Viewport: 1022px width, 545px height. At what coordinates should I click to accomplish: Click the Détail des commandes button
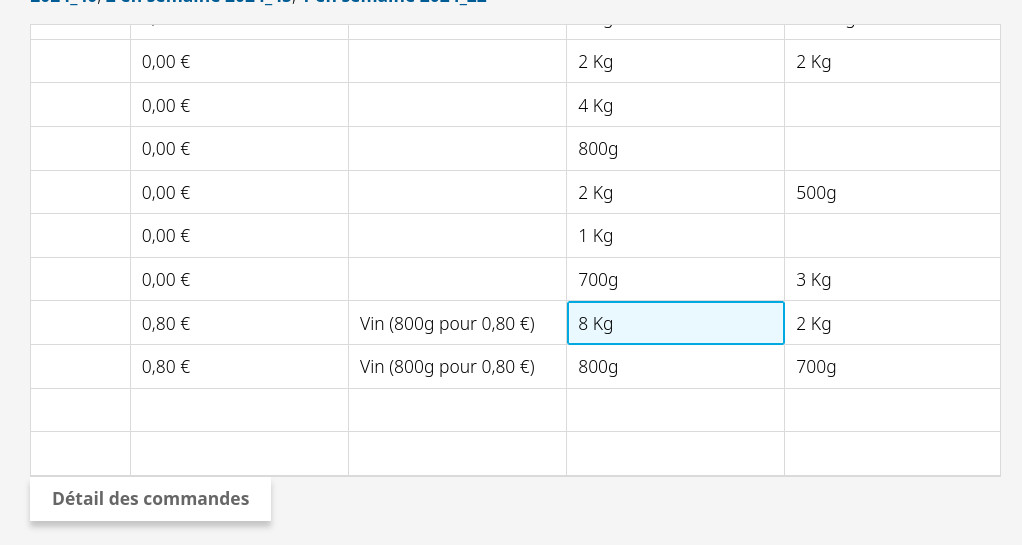click(150, 499)
